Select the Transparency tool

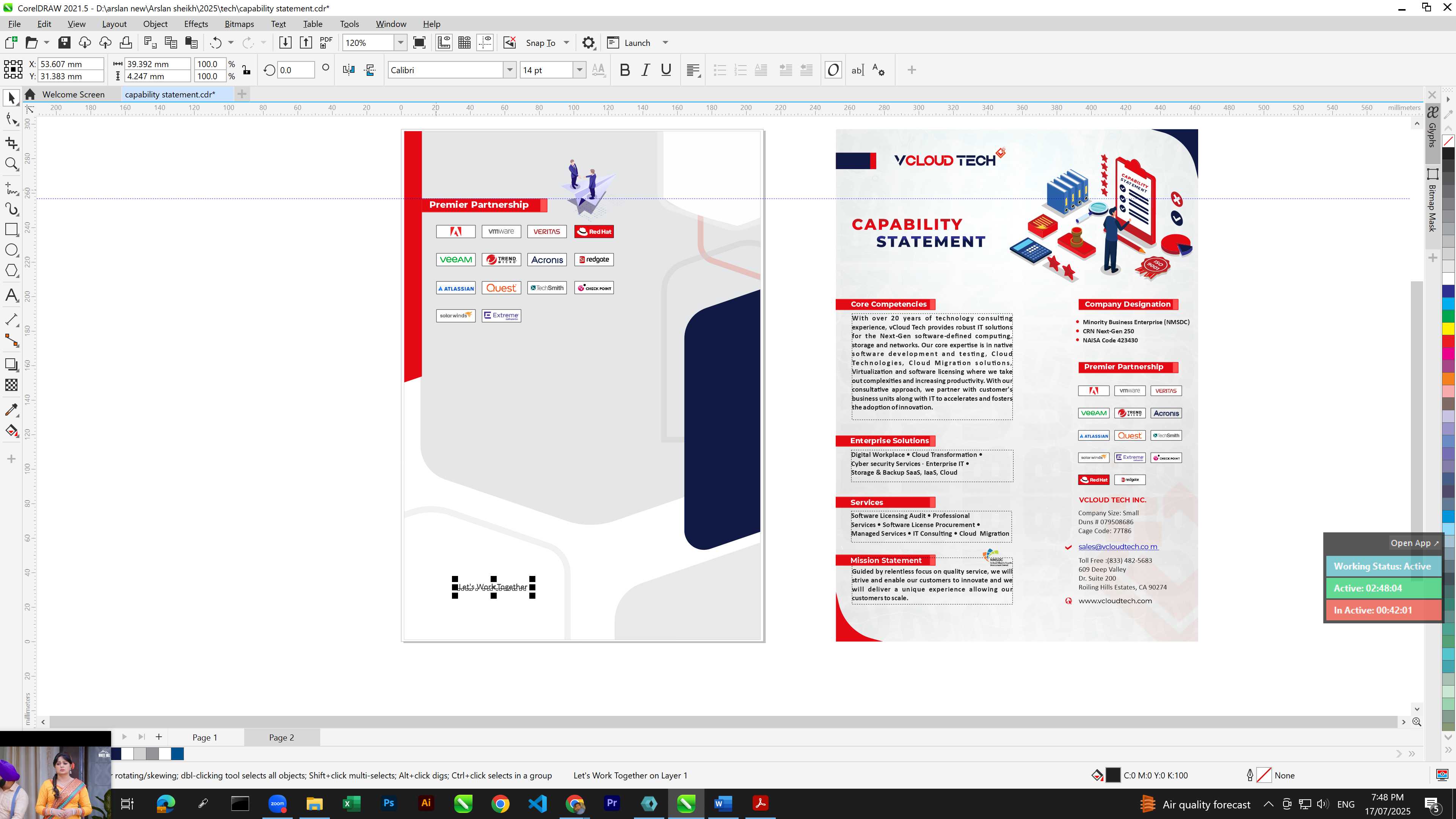11,385
